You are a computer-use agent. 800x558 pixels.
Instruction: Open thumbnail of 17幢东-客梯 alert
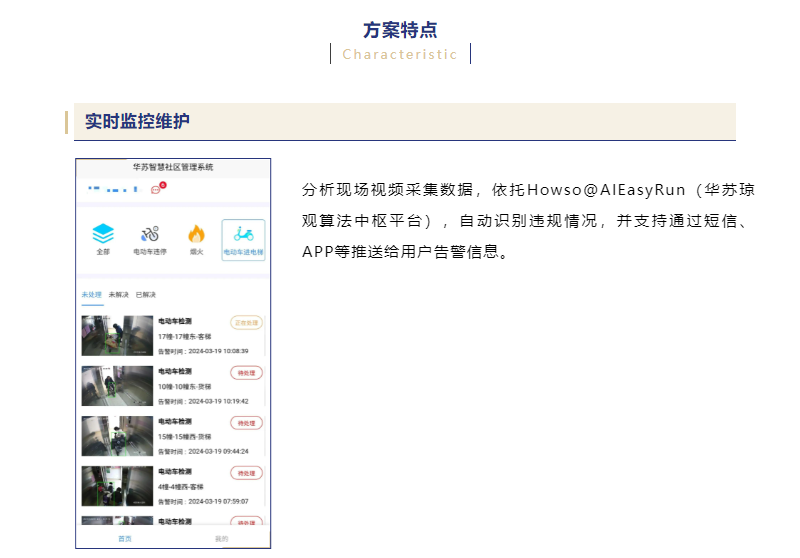tap(117, 336)
